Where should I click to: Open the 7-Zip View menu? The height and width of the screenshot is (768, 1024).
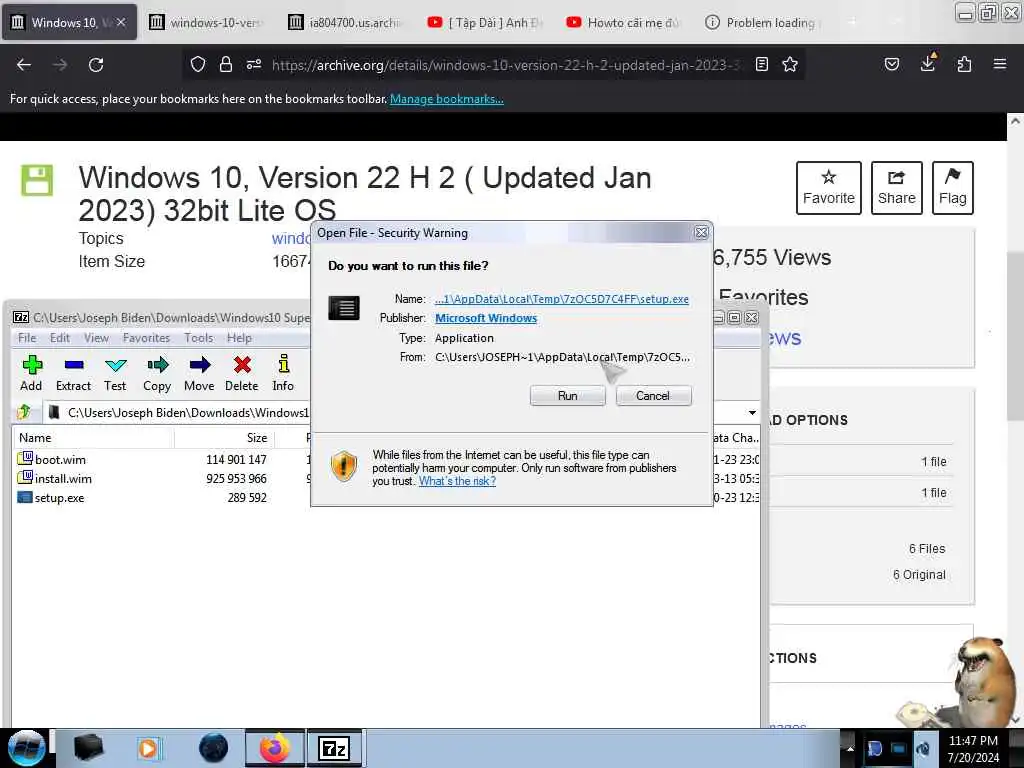pos(96,338)
